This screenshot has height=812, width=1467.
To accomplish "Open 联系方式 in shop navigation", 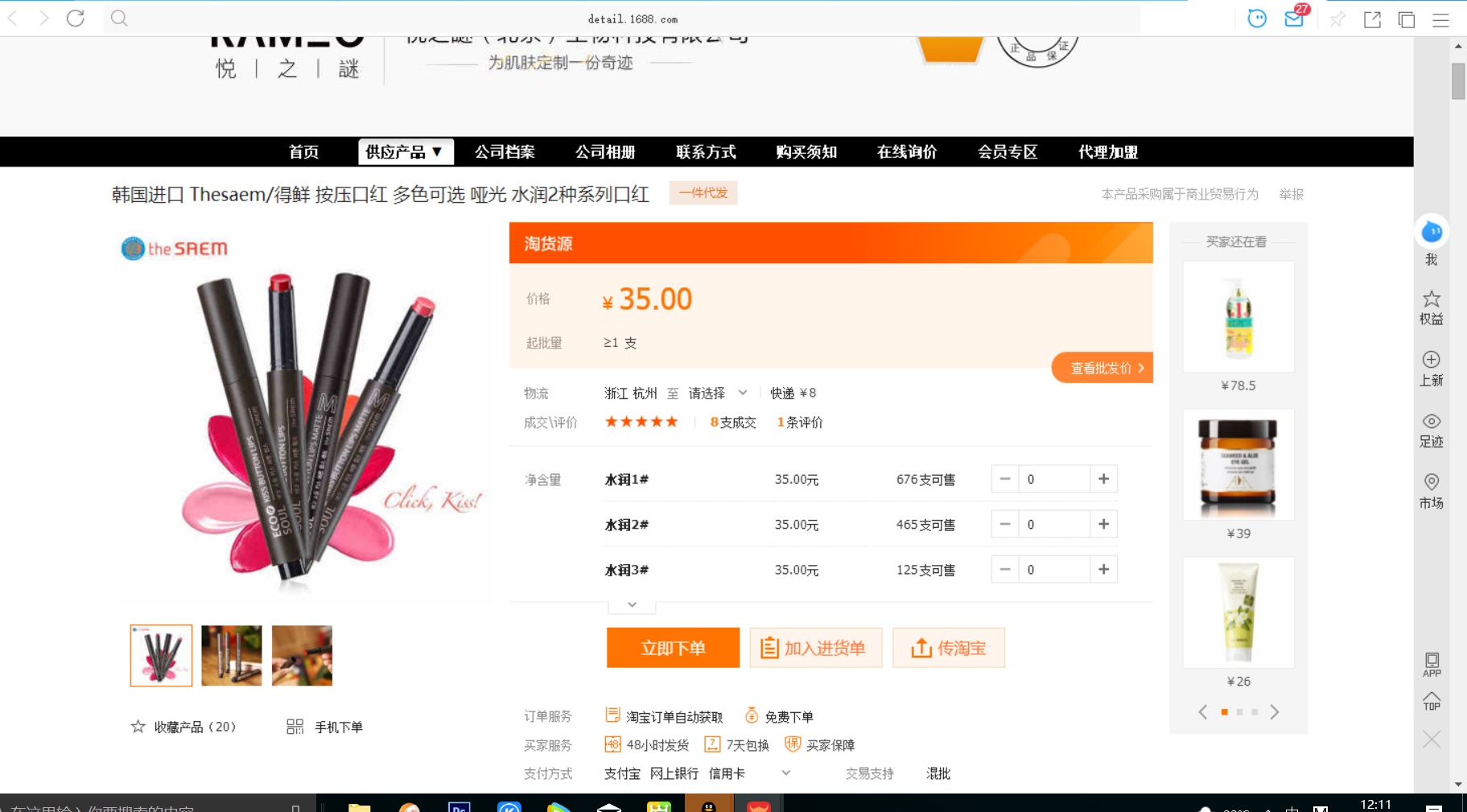I will (706, 151).
